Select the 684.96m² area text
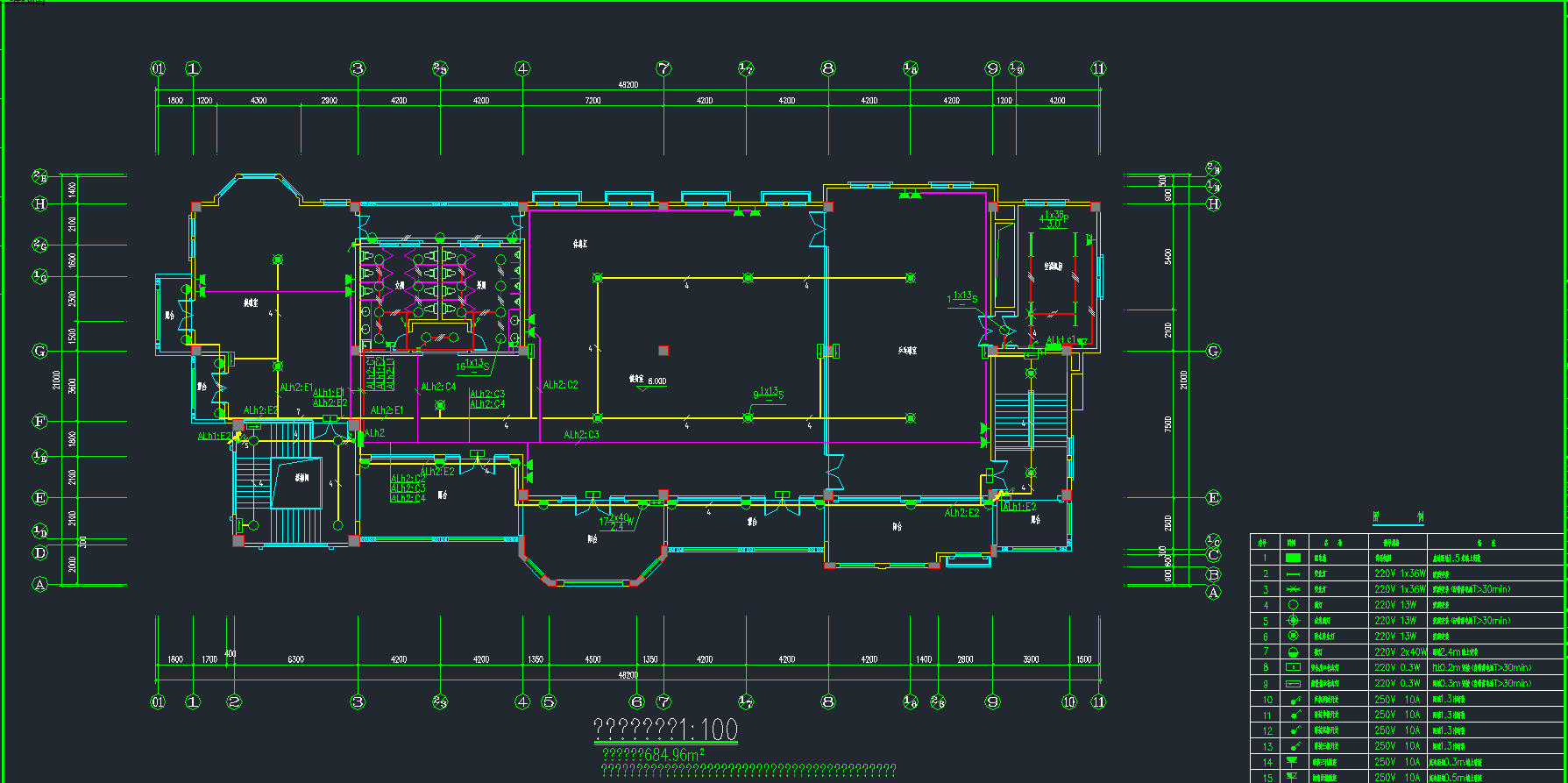Viewport: 1568px width, 783px height. point(653,754)
